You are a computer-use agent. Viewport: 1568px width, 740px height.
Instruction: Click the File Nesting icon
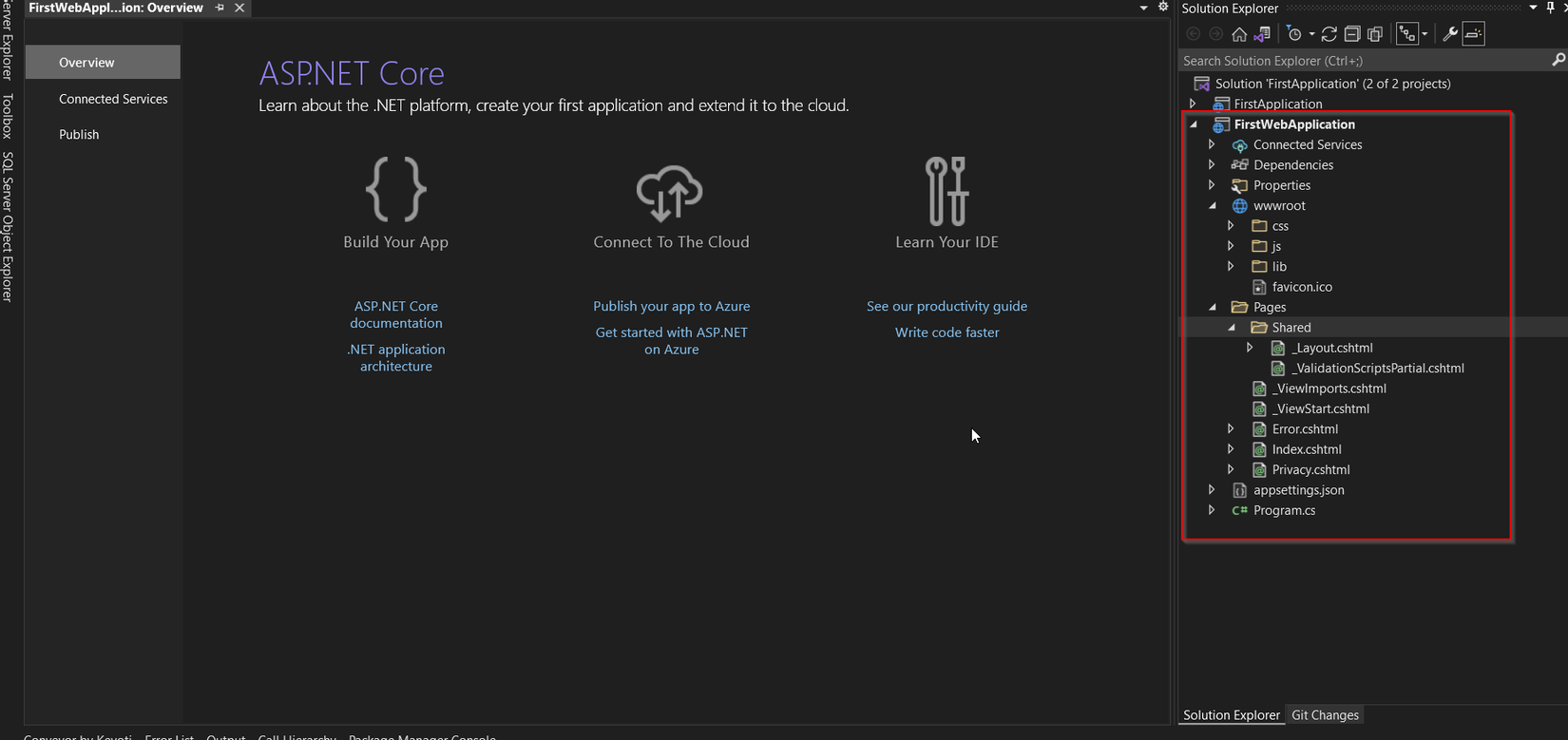pyautogui.click(x=1407, y=34)
